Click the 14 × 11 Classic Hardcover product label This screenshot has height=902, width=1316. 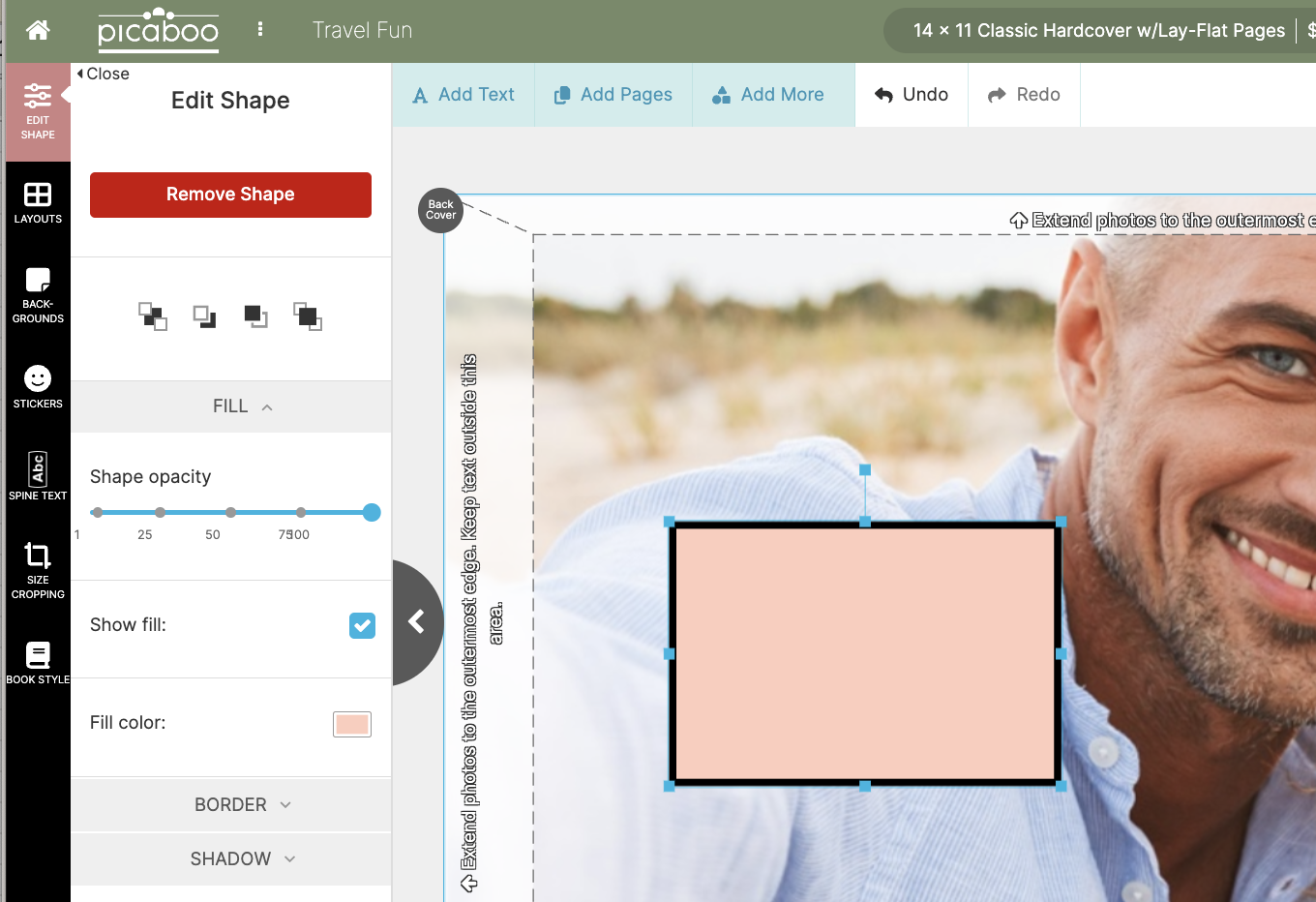(1099, 30)
